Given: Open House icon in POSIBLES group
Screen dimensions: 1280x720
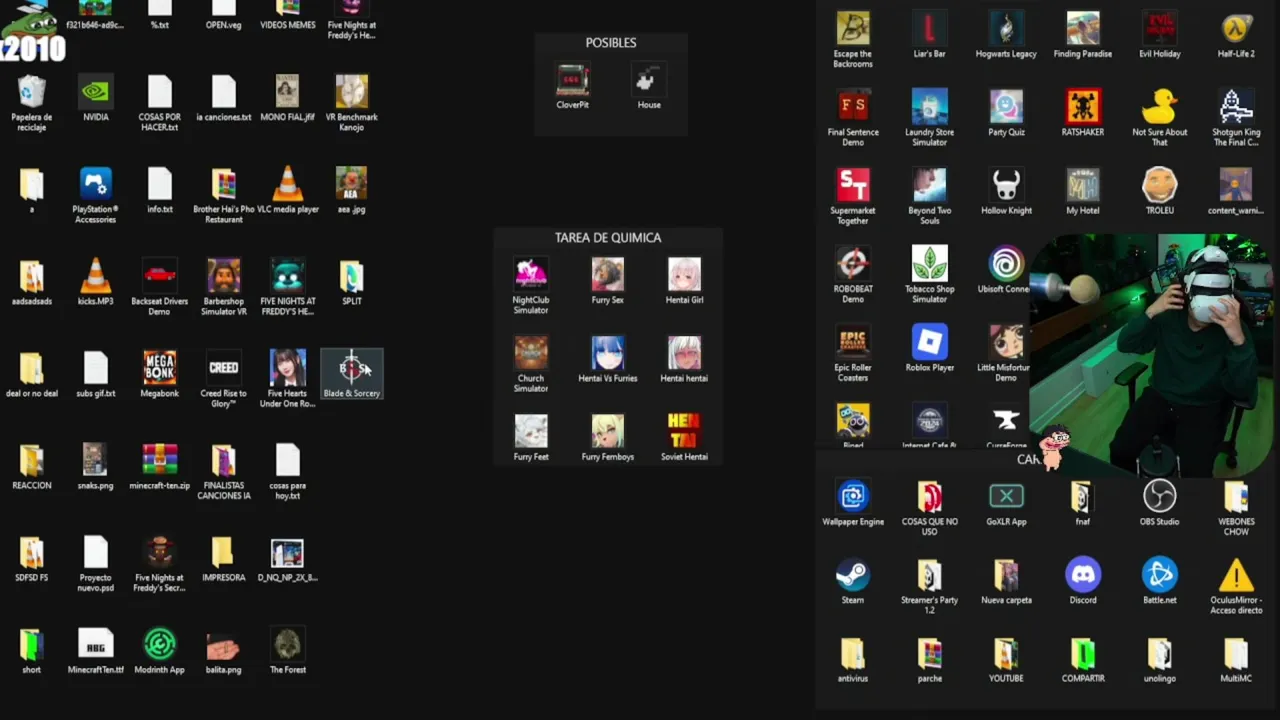Looking at the screenshot, I should point(649,79).
